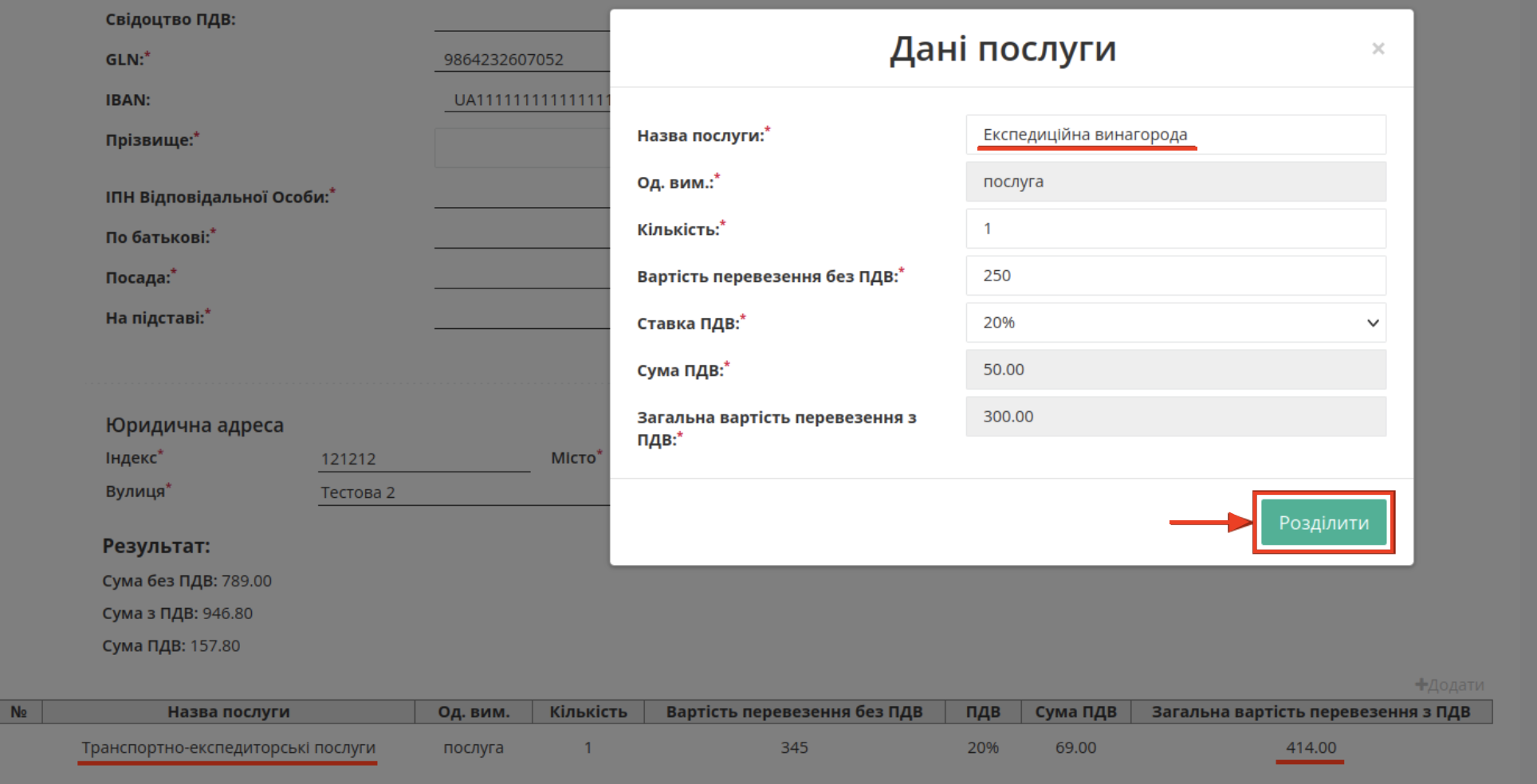
Task: Click the Розділити button
Action: [x=1323, y=523]
